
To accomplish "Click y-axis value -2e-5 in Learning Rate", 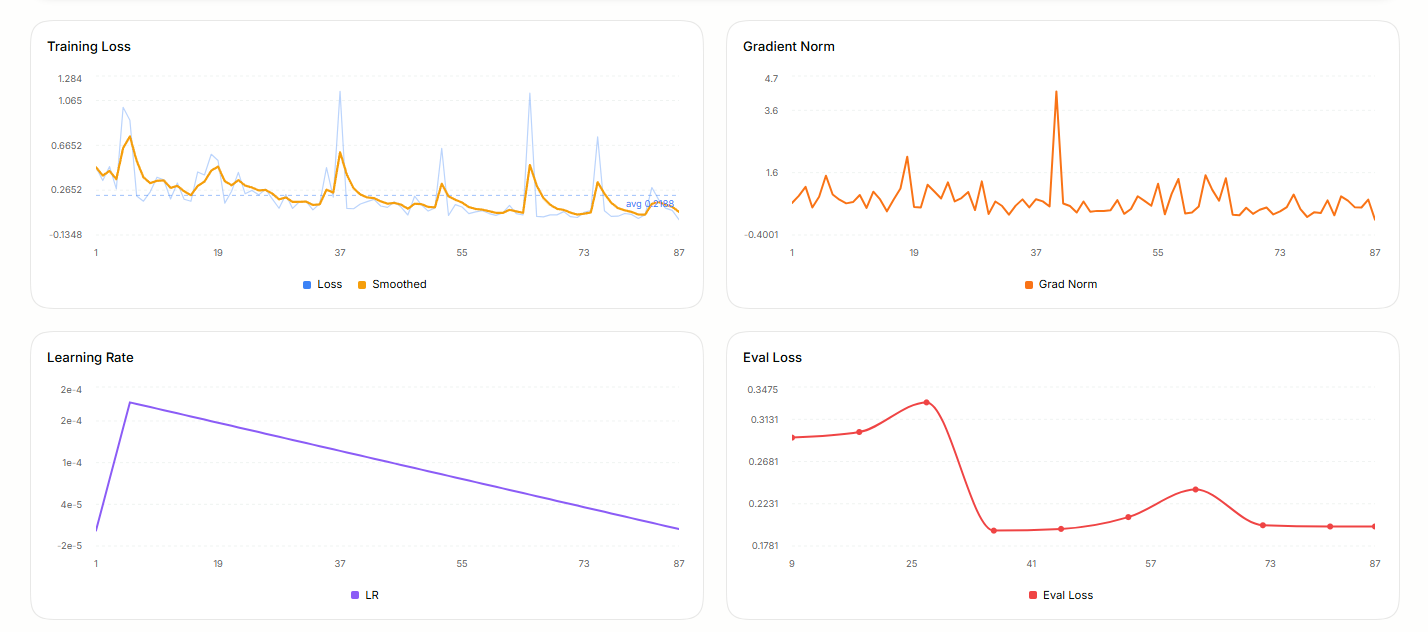I will [71, 546].
